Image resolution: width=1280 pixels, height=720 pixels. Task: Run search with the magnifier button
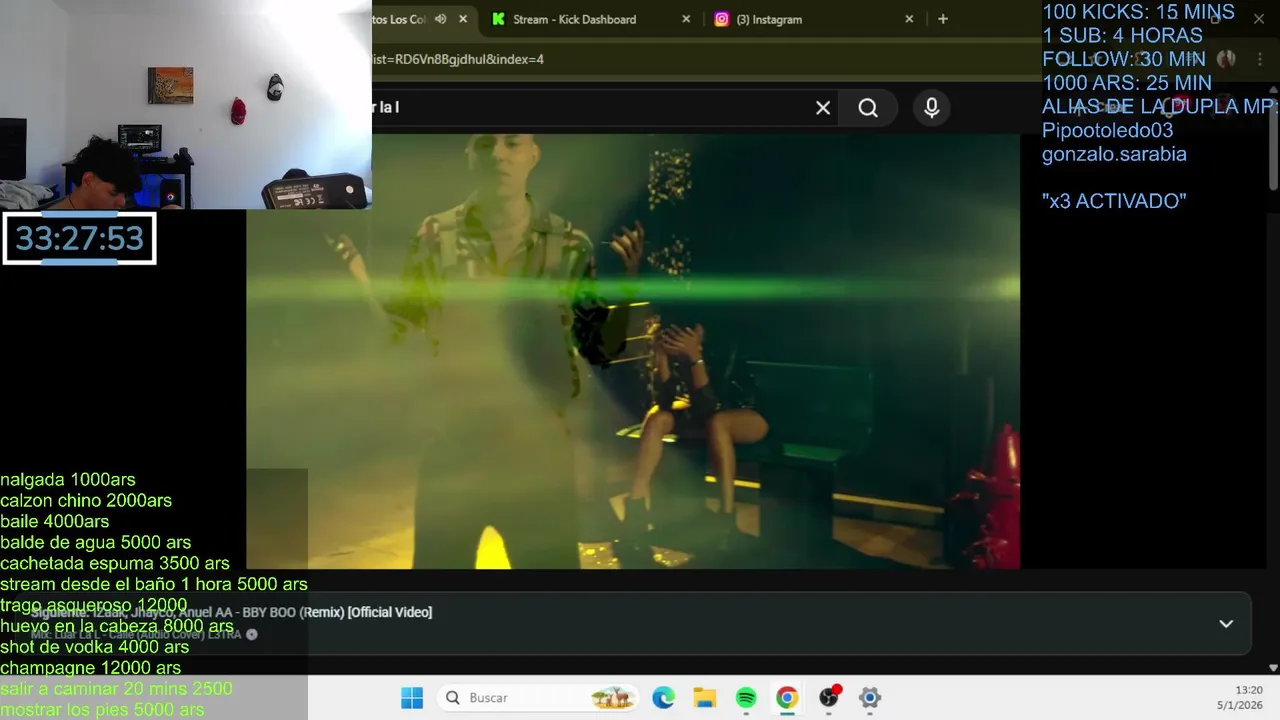click(868, 108)
